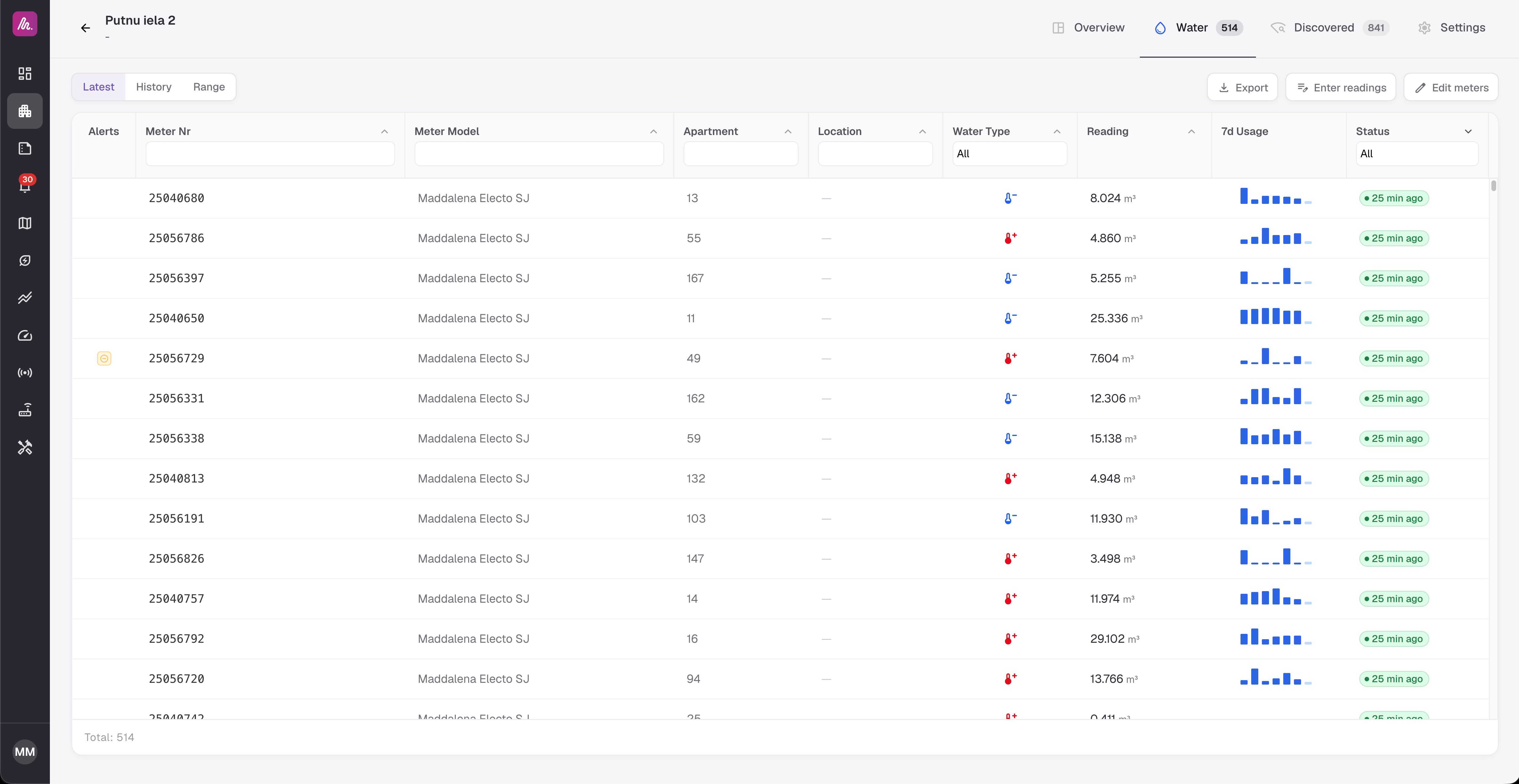Switch to the Overview tab
The width and height of the screenshot is (1519, 784).
point(1088,28)
